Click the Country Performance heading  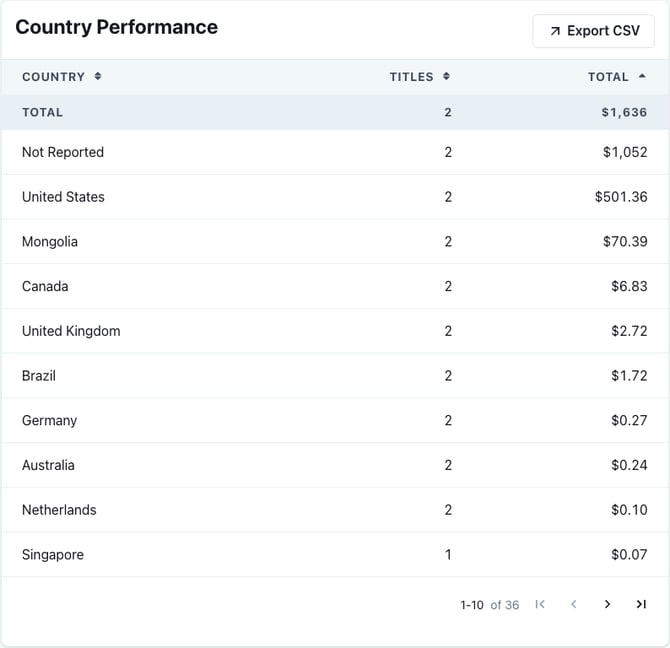point(117,27)
